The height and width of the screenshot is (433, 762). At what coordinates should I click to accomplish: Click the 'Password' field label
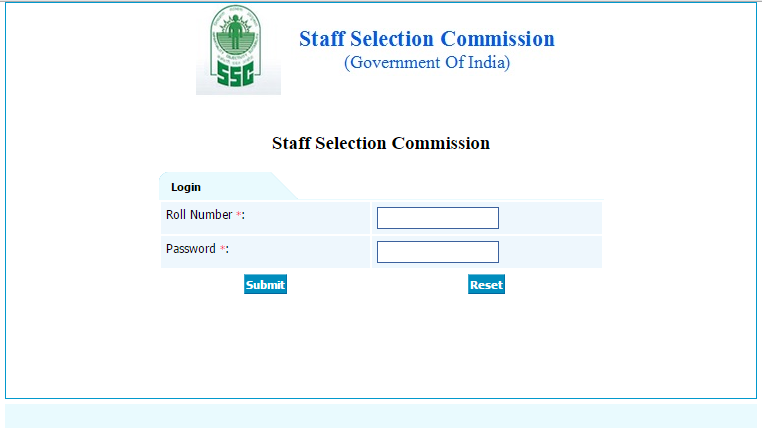pos(197,249)
